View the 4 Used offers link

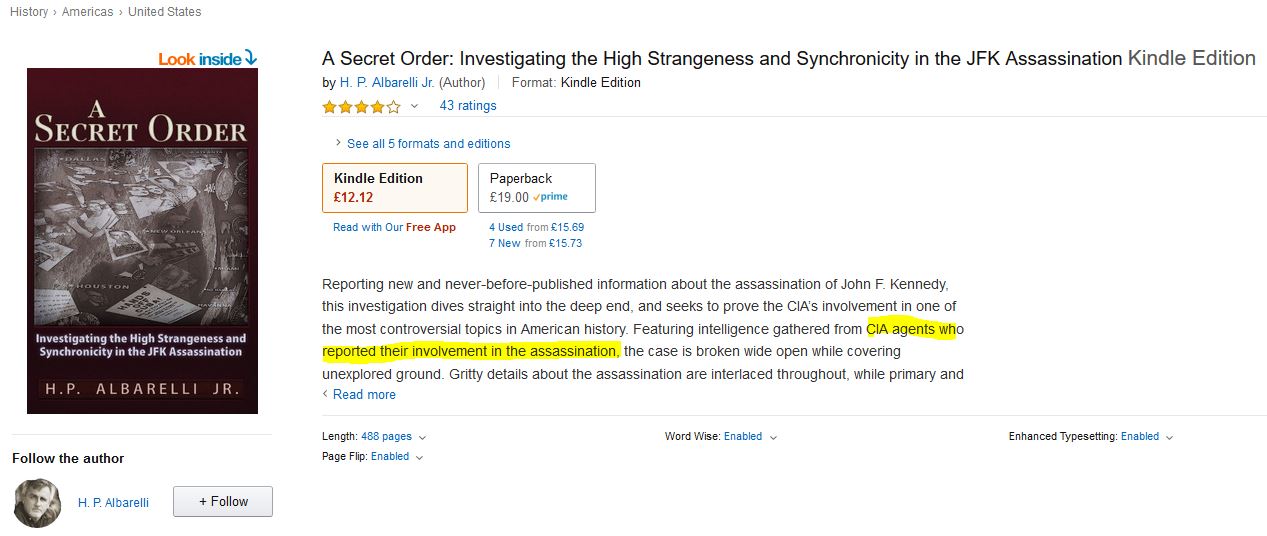click(x=506, y=227)
